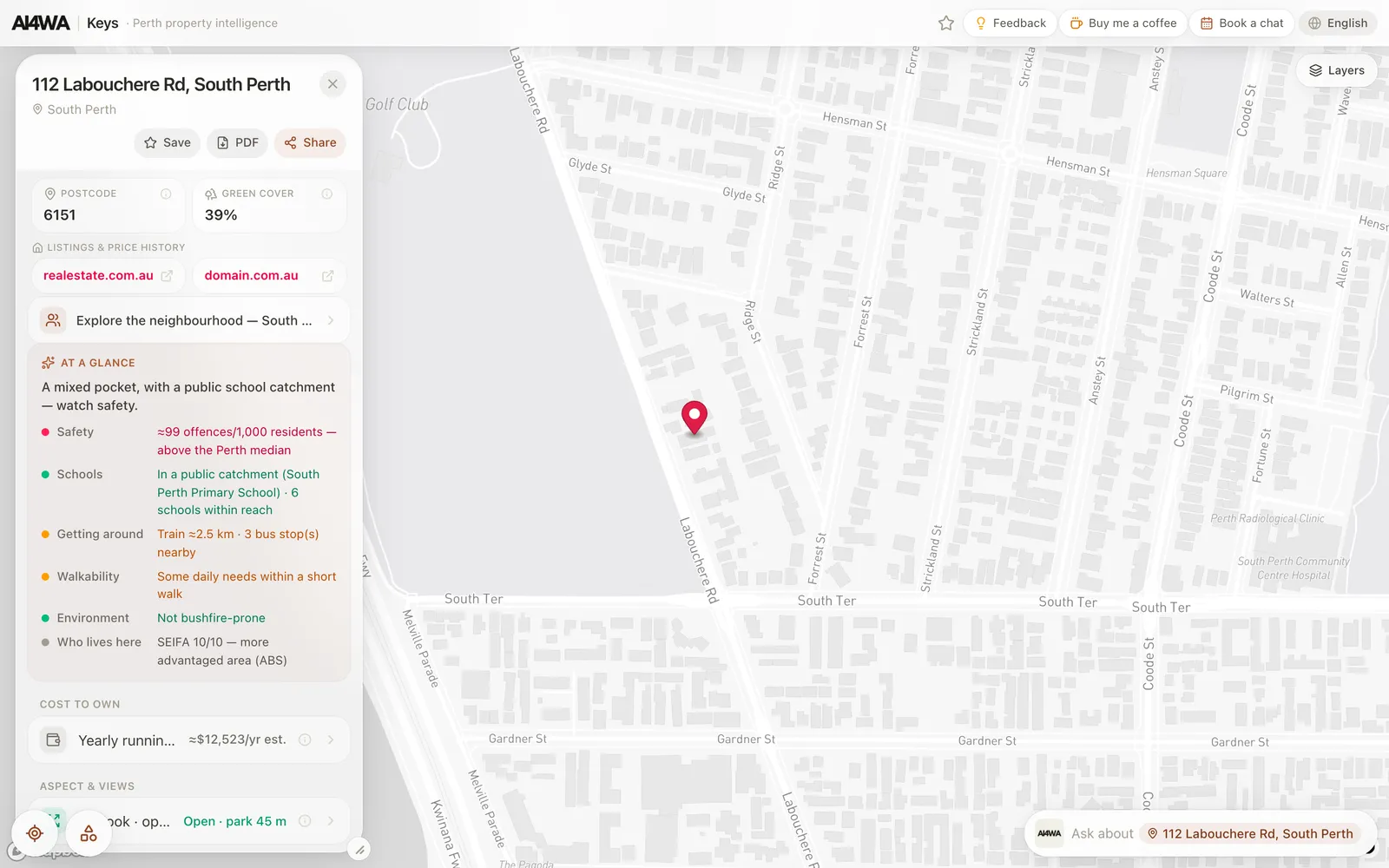This screenshot has height=868, width=1389.
Task: Show info about the Postcode card
Action: point(166,194)
